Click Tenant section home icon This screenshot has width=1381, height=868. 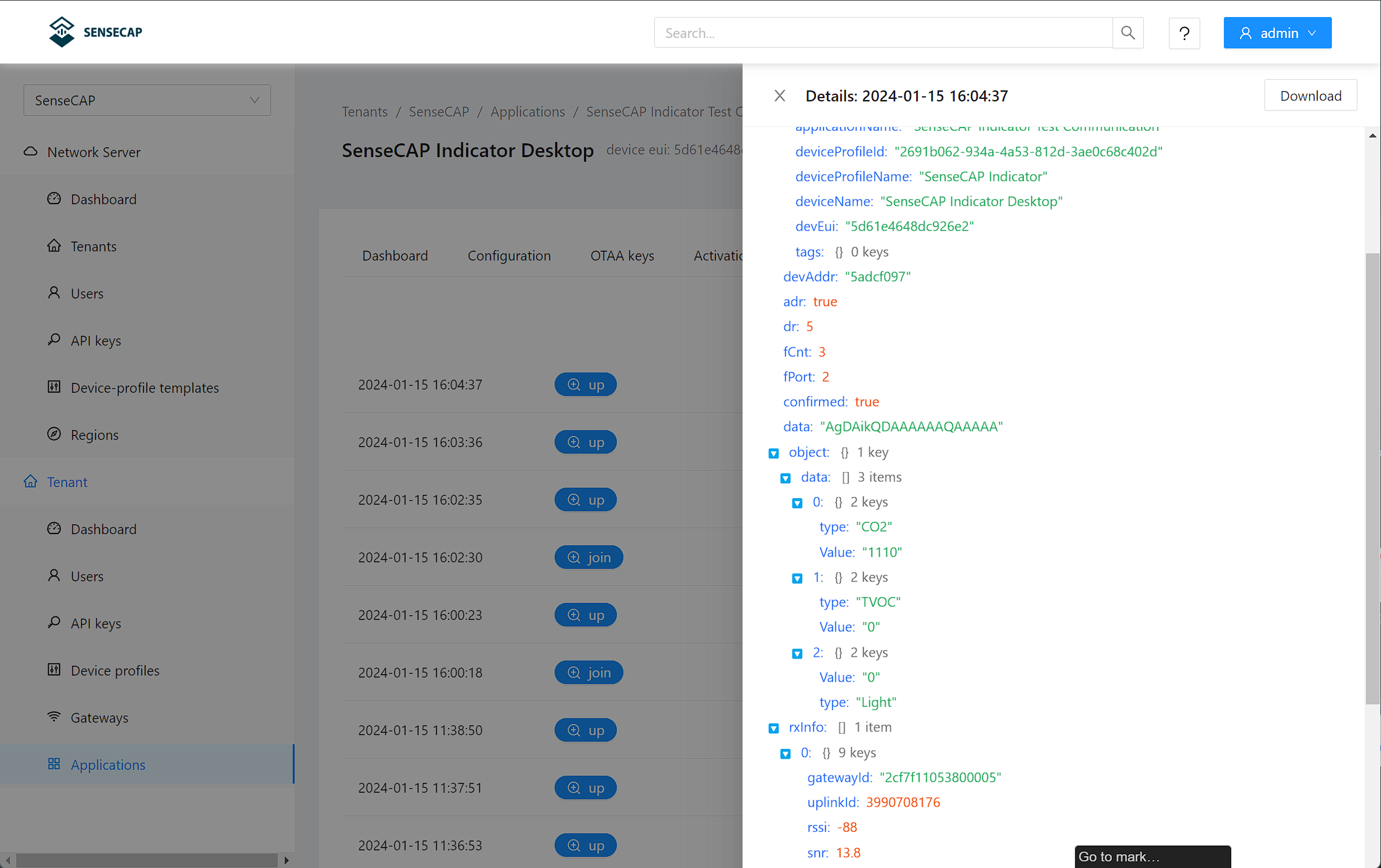coord(30,481)
